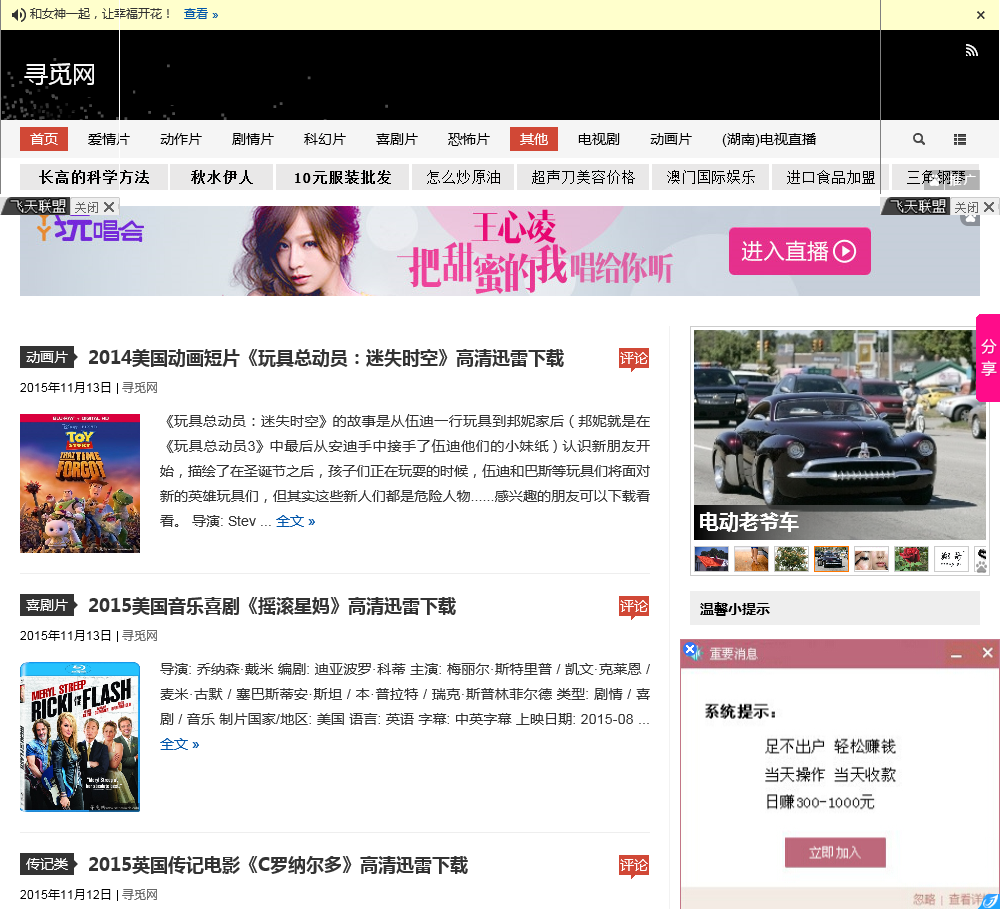The height and width of the screenshot is (909, 1000).
Task: Open the 动画片 navigation item
Action: pyautogui.click(x=670, y=139)
